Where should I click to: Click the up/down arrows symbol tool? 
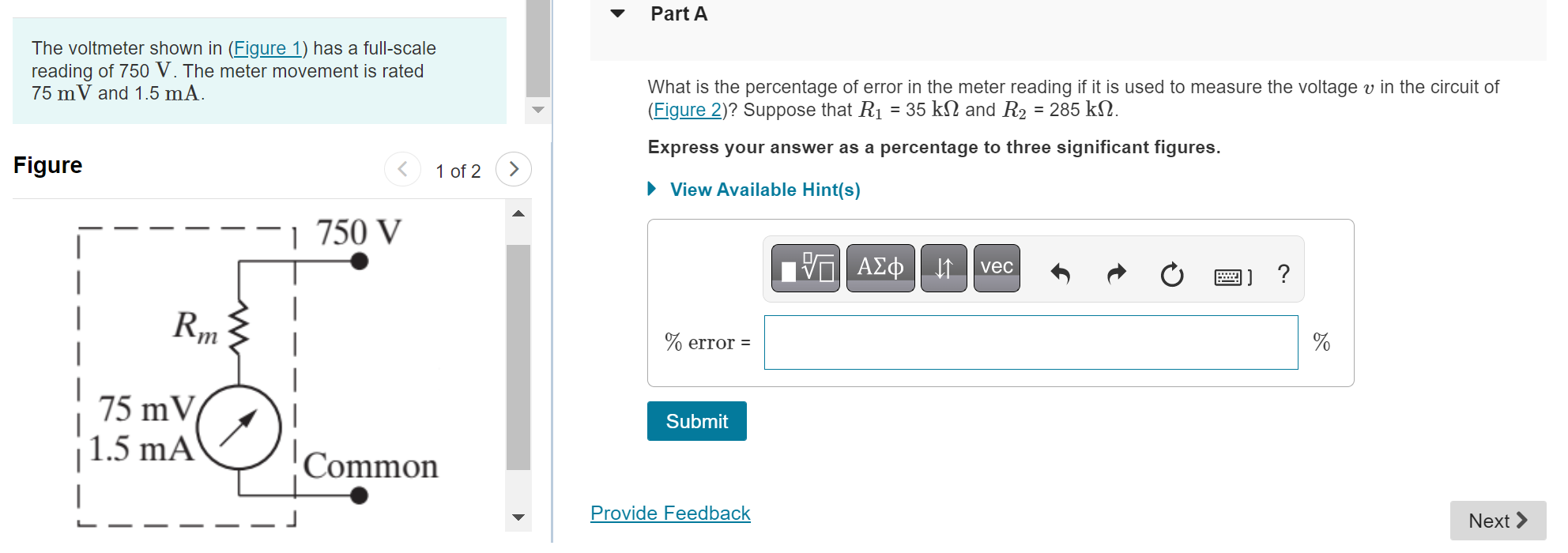[x=944, y=269]
